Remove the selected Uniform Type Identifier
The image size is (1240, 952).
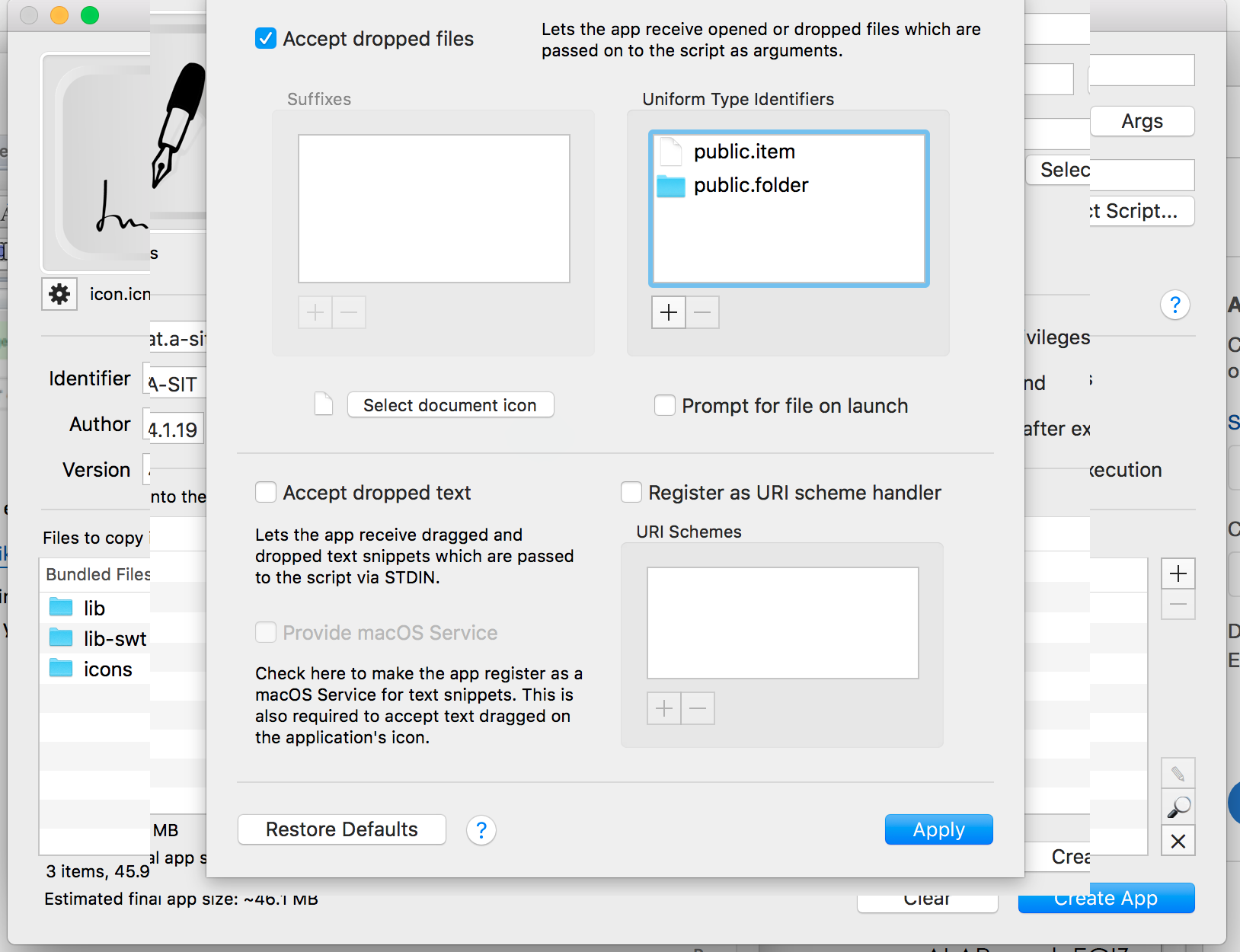click(x=702, y=312)
